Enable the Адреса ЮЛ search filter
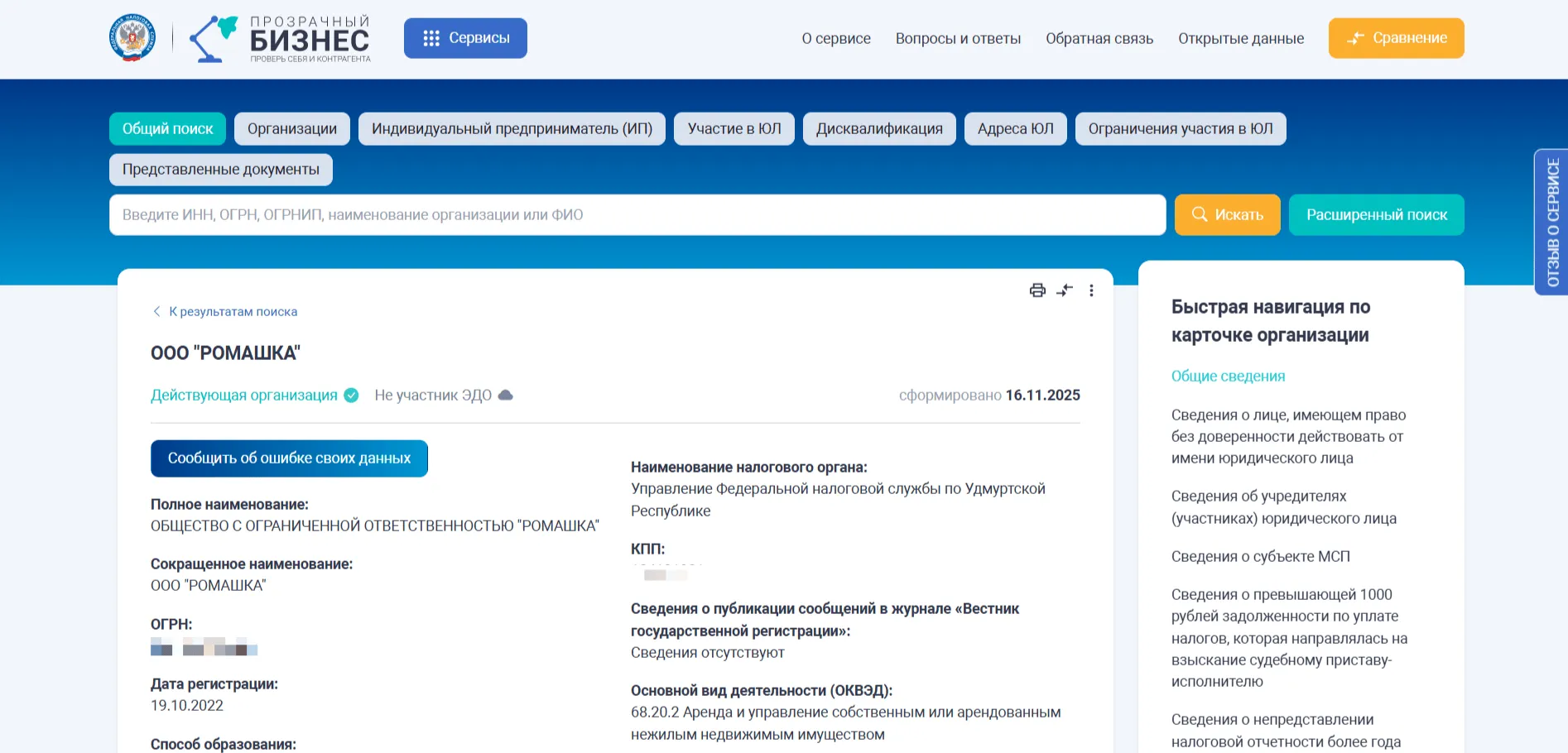The width and height of the screenshot is (1568, 753). pos(1015,128)
